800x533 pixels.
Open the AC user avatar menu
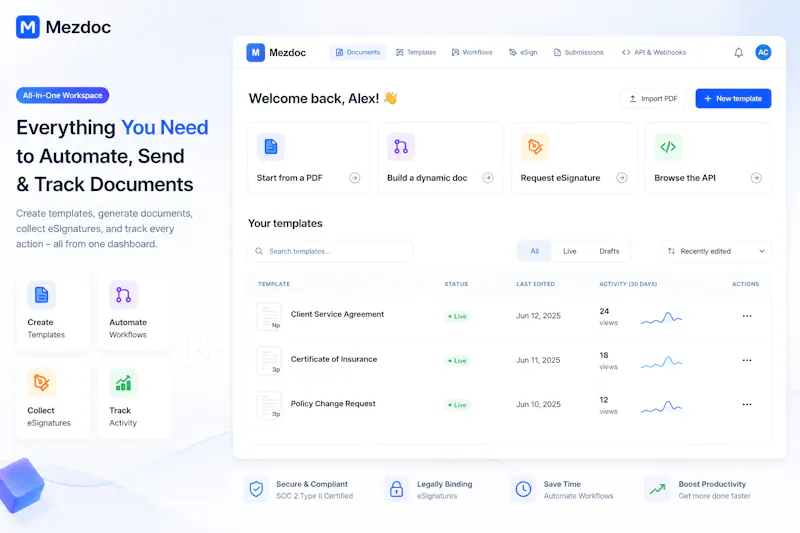click(x=763, y=53)
